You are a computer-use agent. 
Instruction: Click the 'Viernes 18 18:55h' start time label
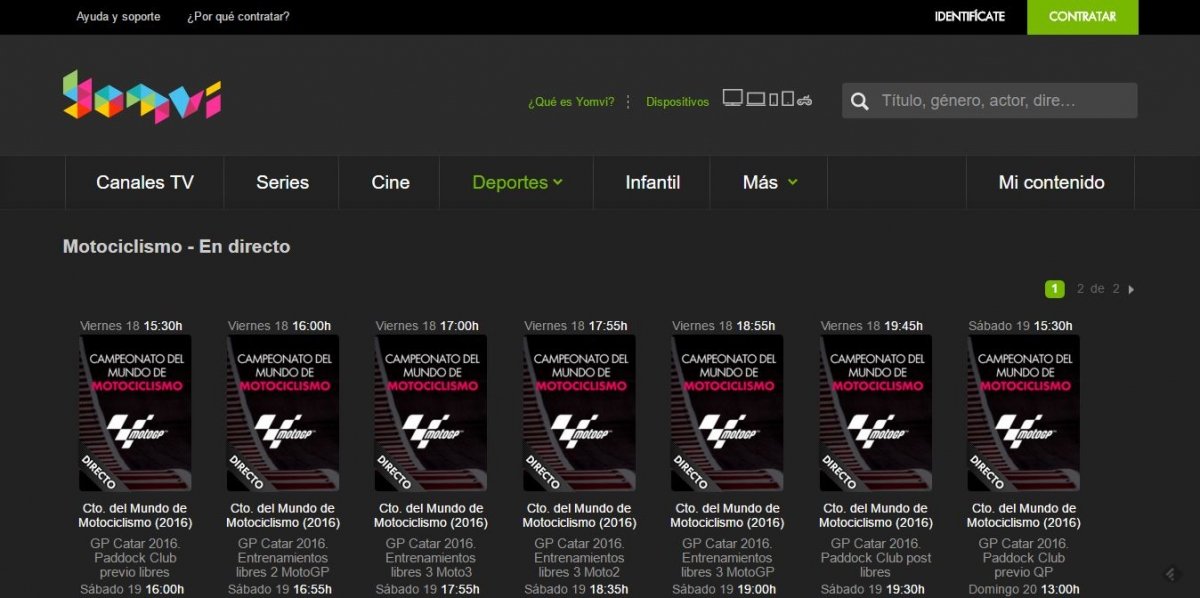pyautogui.click(x=724, y=326)
